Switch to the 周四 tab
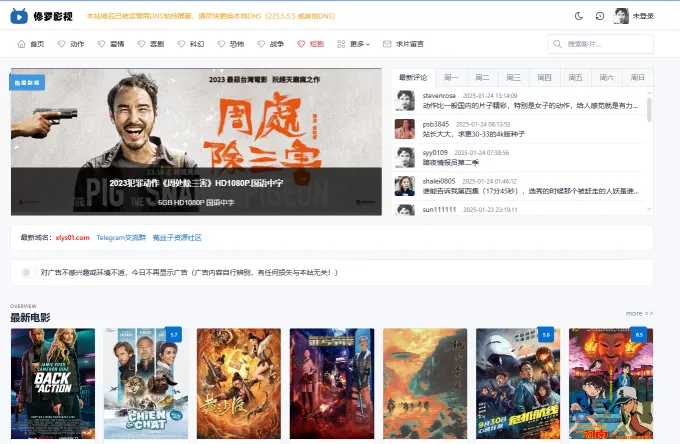This screenshot has width=680, height=444. [x=545, y=78]
